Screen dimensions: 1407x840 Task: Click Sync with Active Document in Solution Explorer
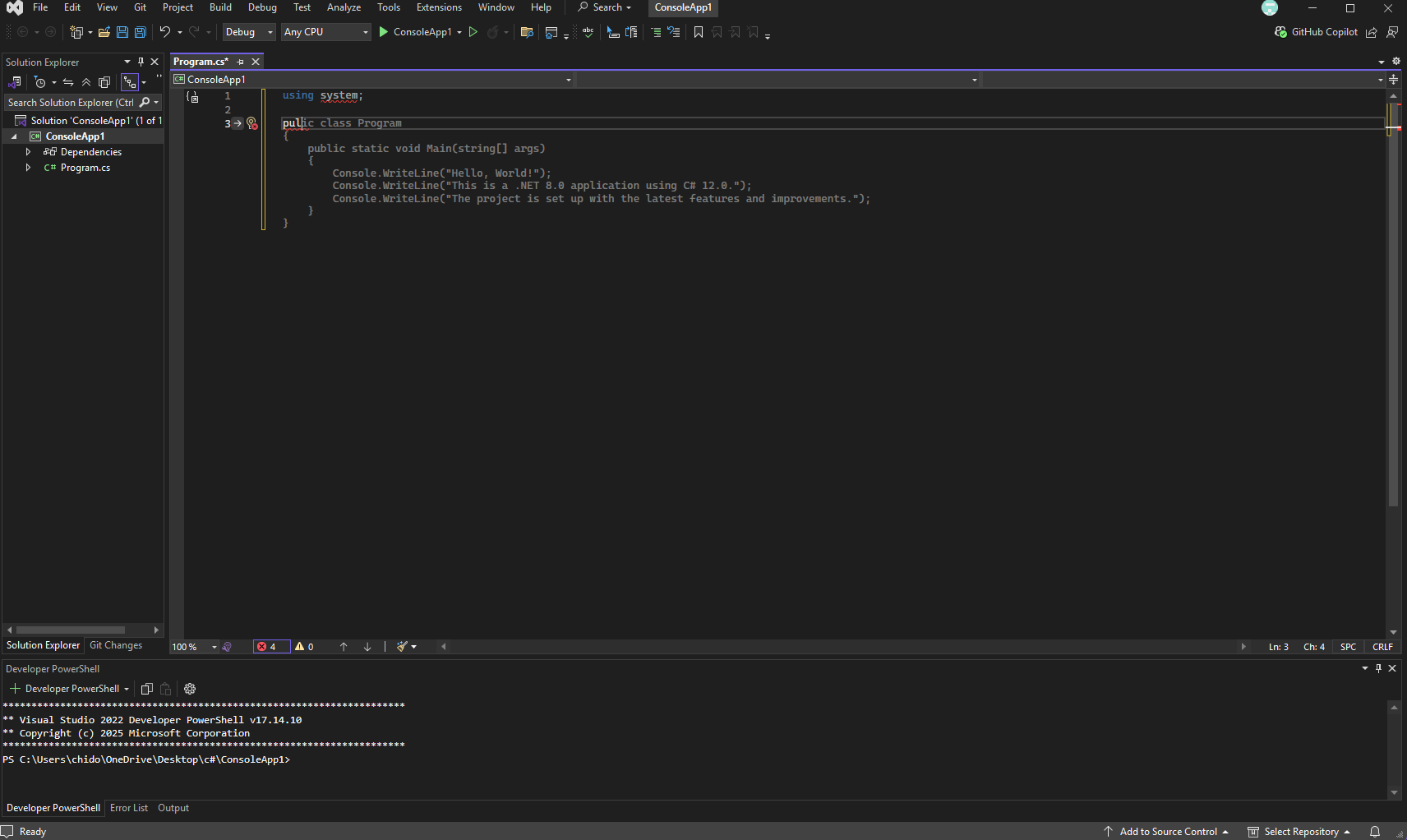68,82
